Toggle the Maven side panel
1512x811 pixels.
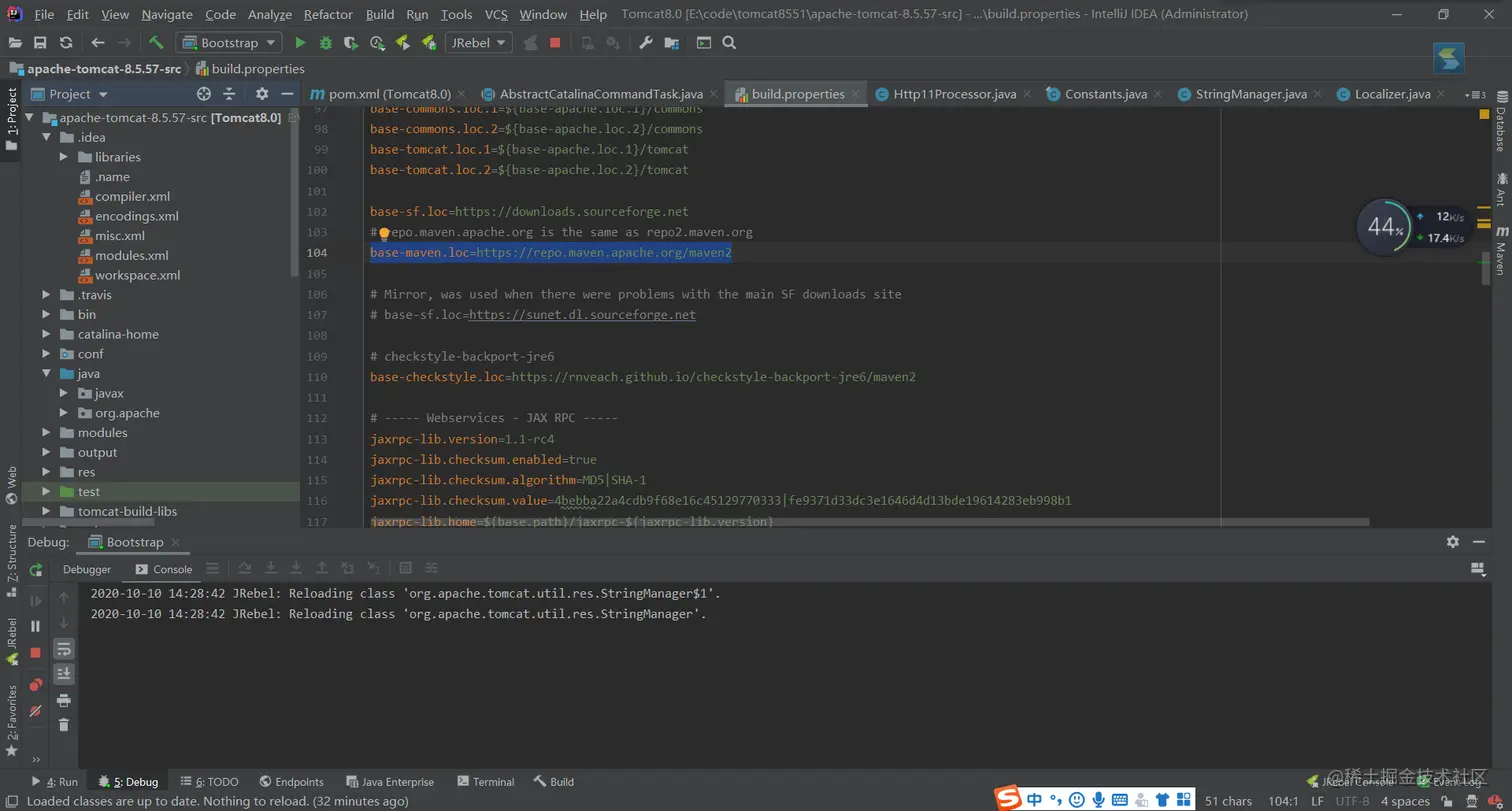click(1501, 251)
